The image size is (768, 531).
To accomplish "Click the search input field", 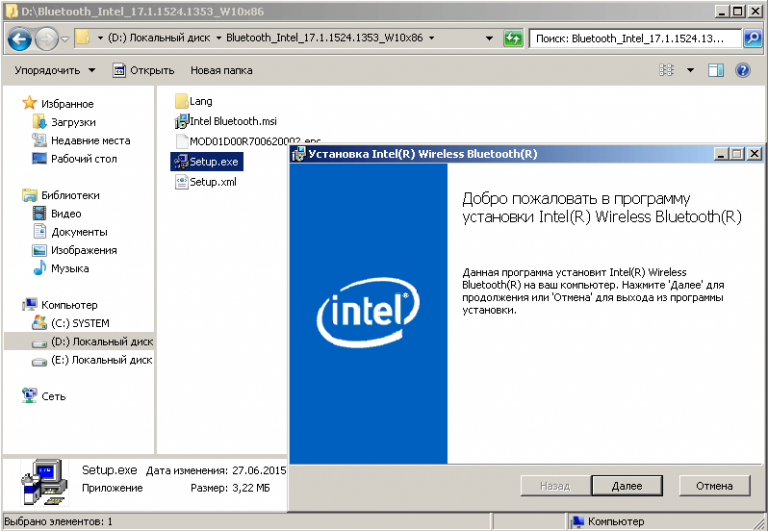I will click(636, 39).
